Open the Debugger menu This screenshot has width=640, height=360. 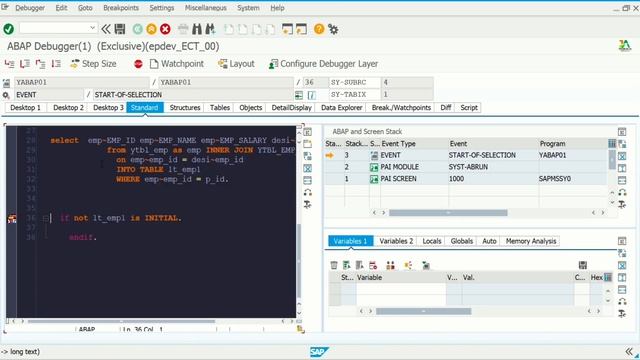coord(30,8)
